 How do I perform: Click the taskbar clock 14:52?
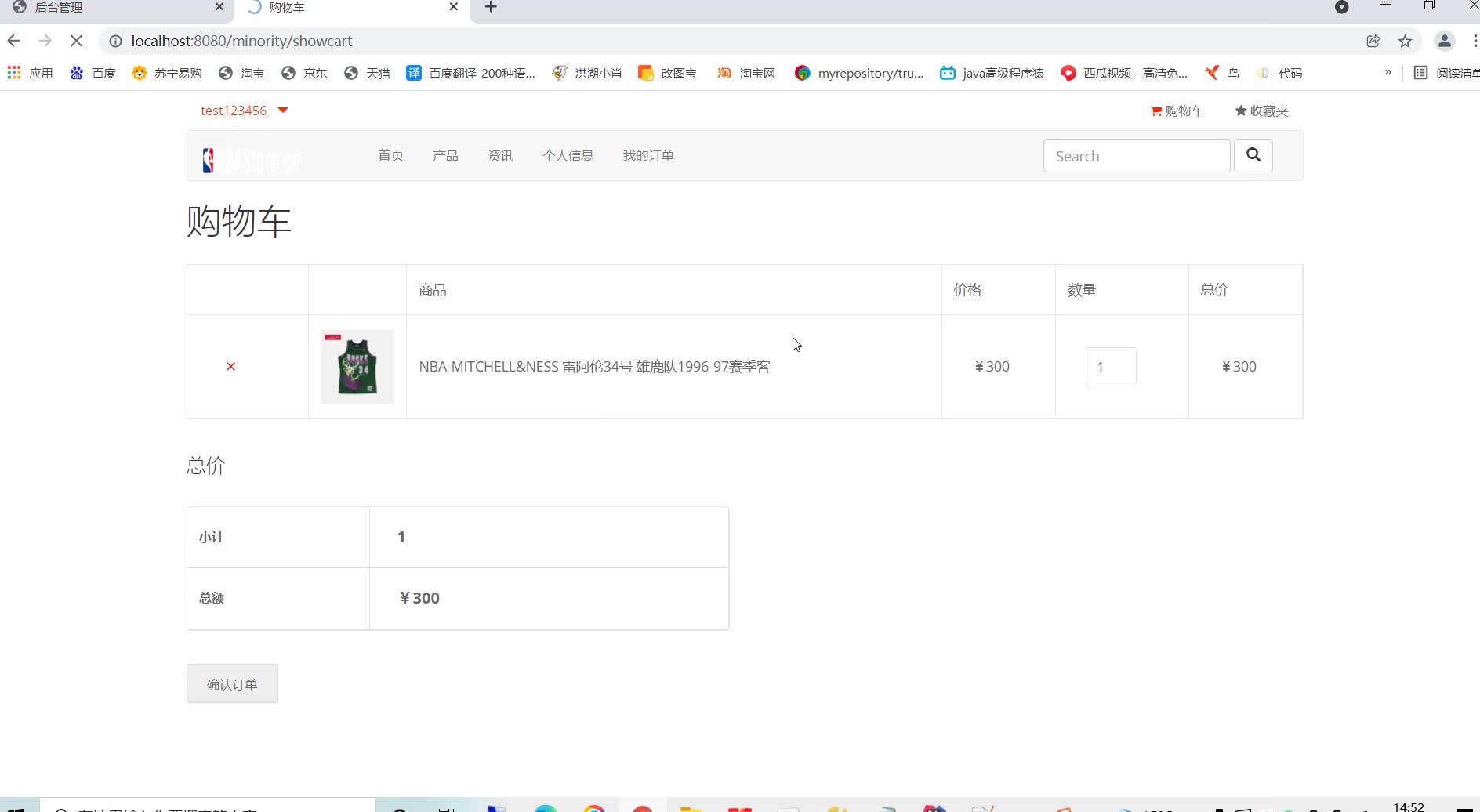[1409, 807]
